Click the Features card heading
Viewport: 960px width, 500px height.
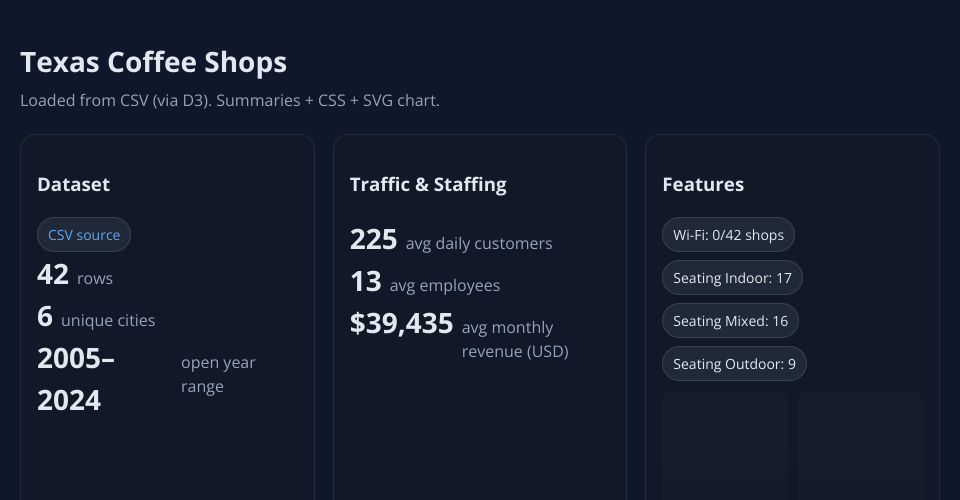(703, 184)
